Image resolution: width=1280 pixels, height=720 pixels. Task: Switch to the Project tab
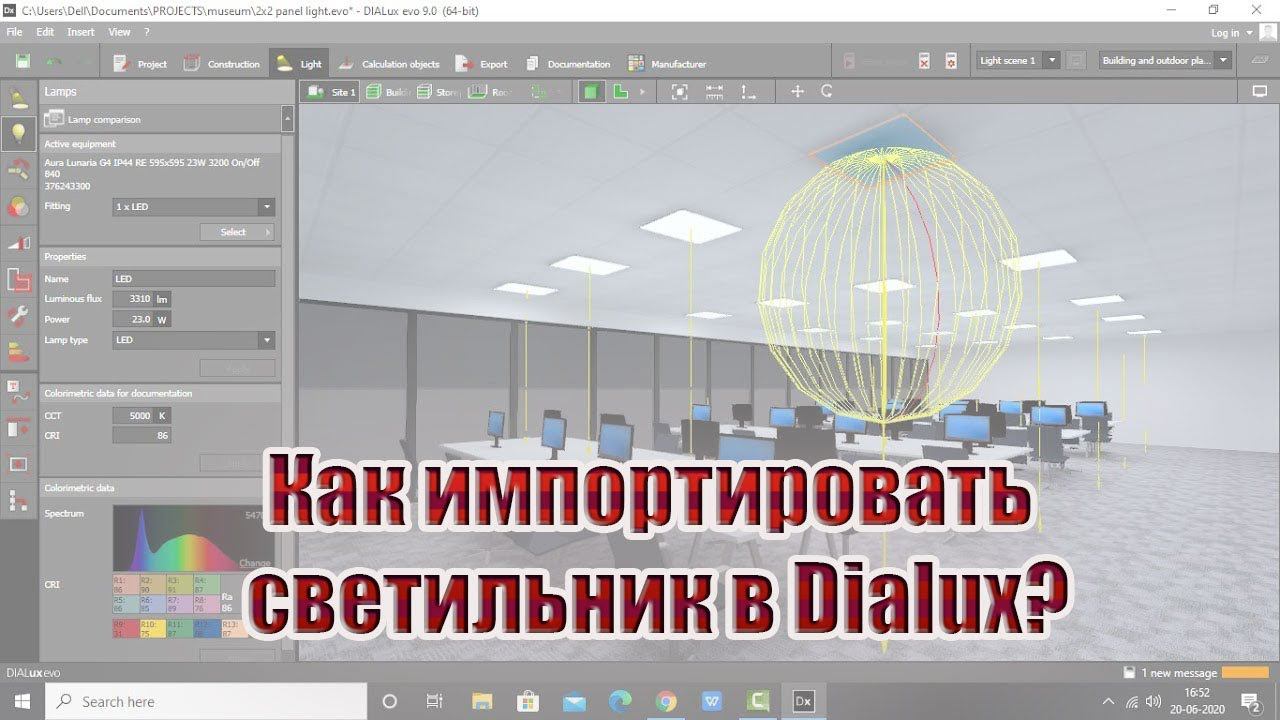pyautogui.click(x=140, y=63)
